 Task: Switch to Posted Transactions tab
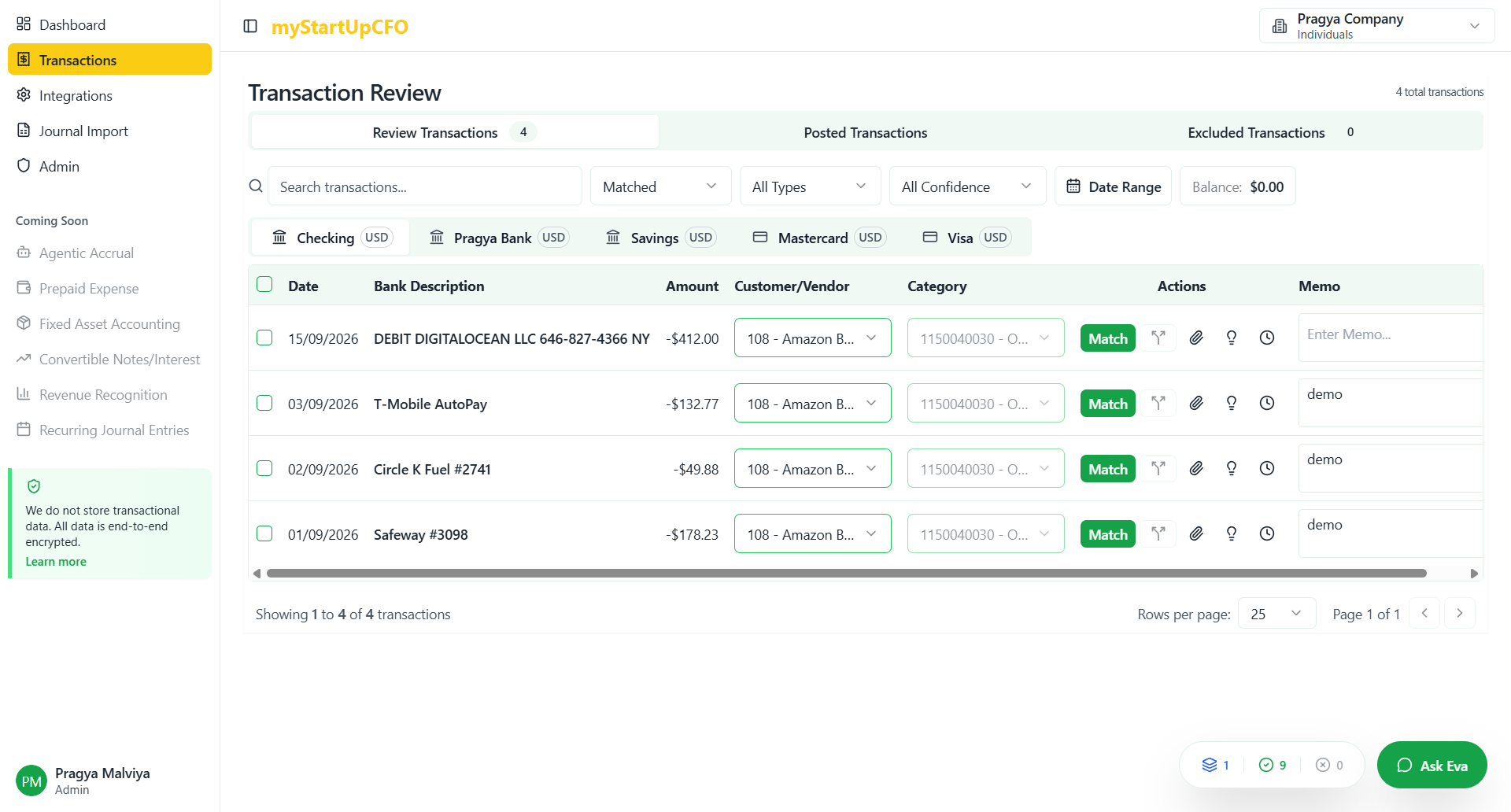[865, 132]
